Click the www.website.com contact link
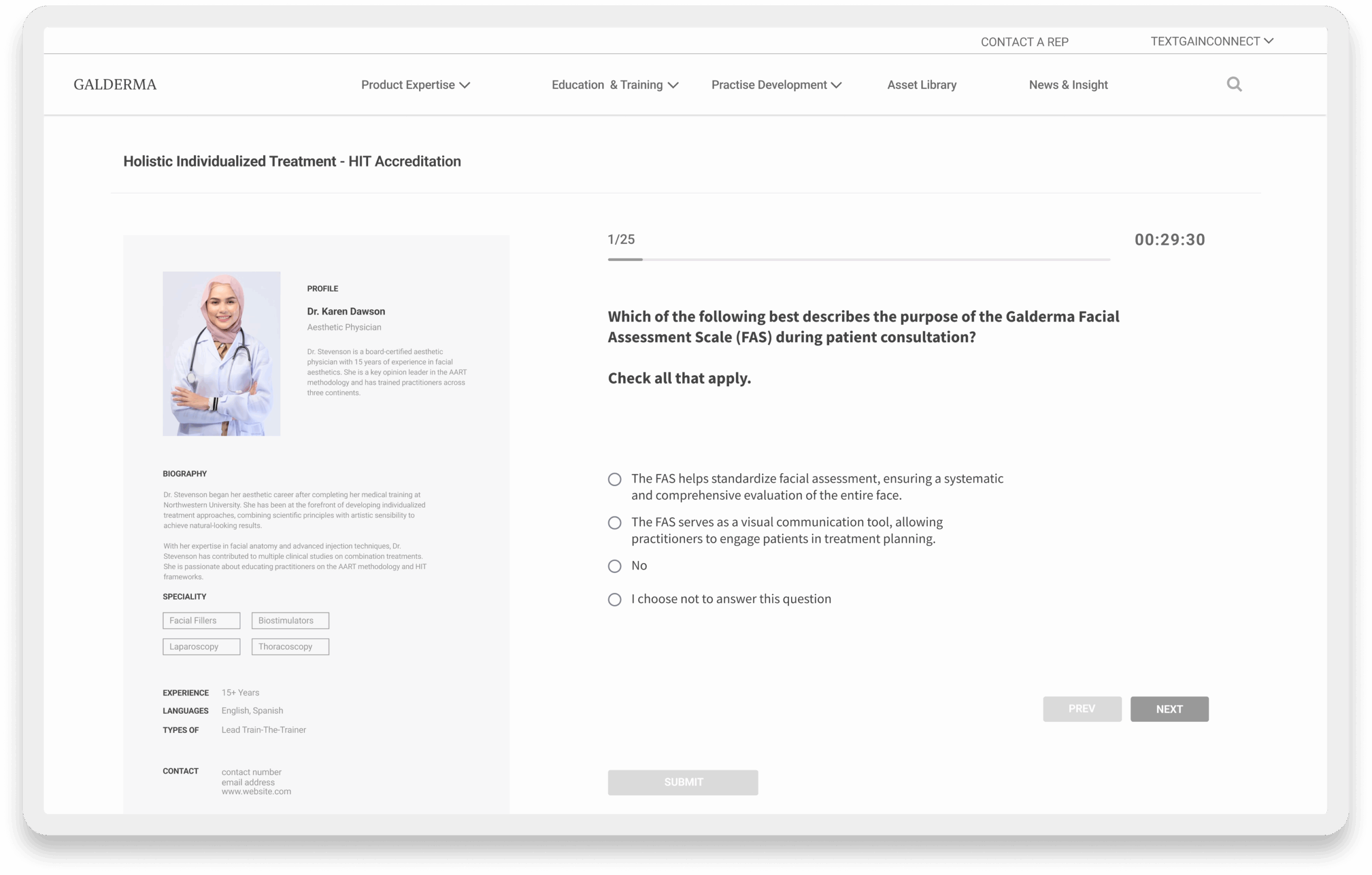The width and height of the screenshot is (1372, 875). [x=256, y=791]
